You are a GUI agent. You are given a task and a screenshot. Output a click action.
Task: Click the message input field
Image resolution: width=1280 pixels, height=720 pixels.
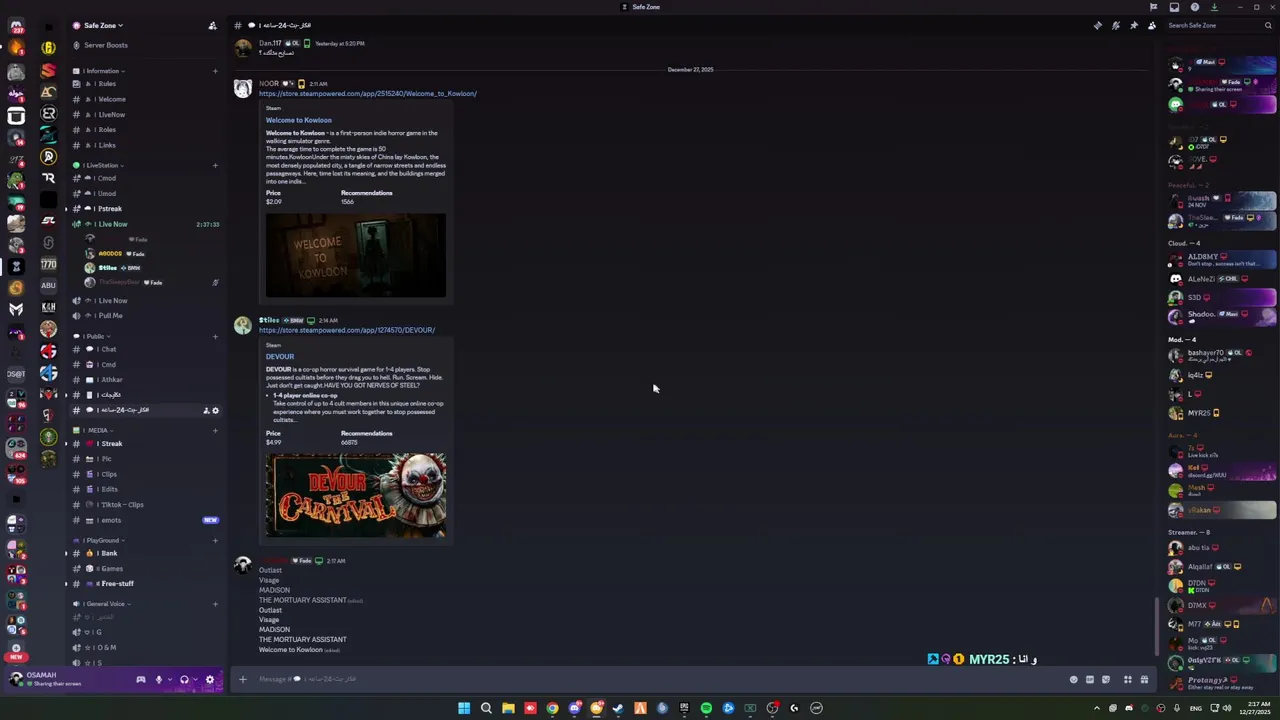(x=650, y=680)
